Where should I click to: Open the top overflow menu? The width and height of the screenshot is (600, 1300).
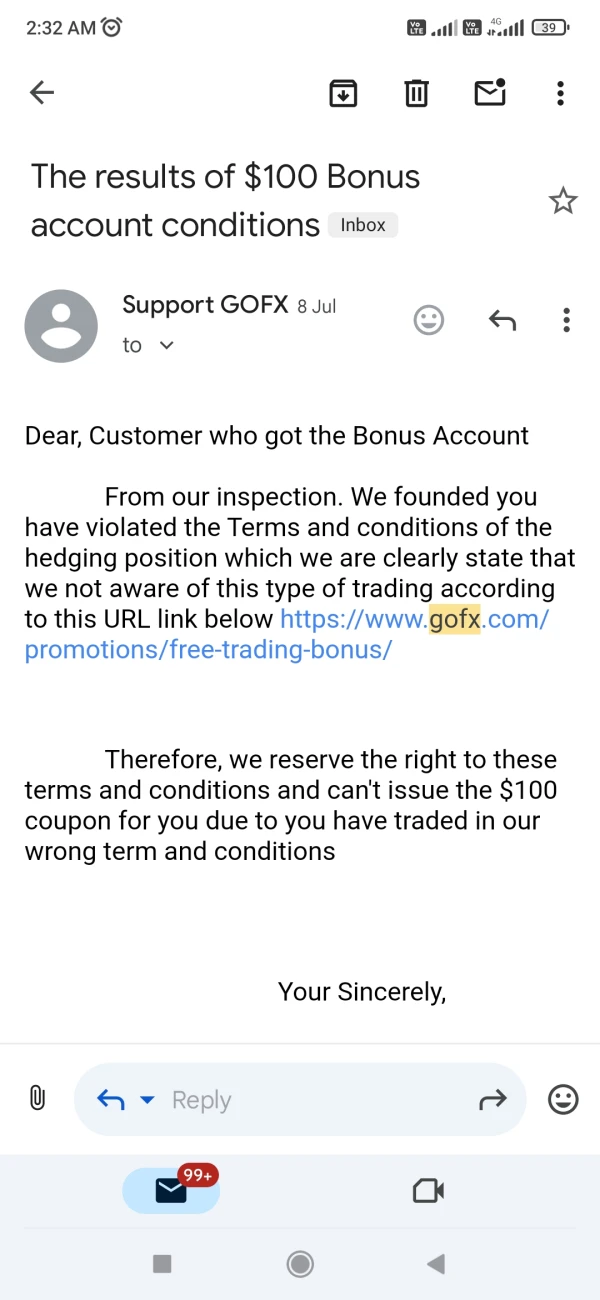560,93
